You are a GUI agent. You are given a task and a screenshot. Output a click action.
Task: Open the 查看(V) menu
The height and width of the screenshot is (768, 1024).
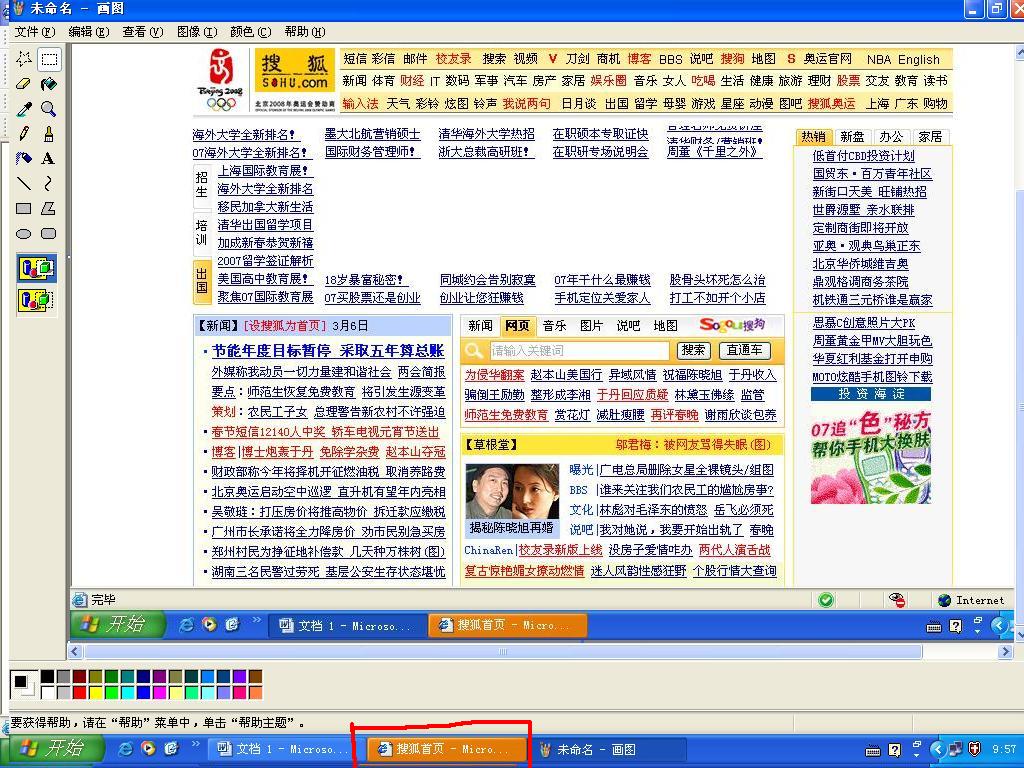(x=142, y=31)
